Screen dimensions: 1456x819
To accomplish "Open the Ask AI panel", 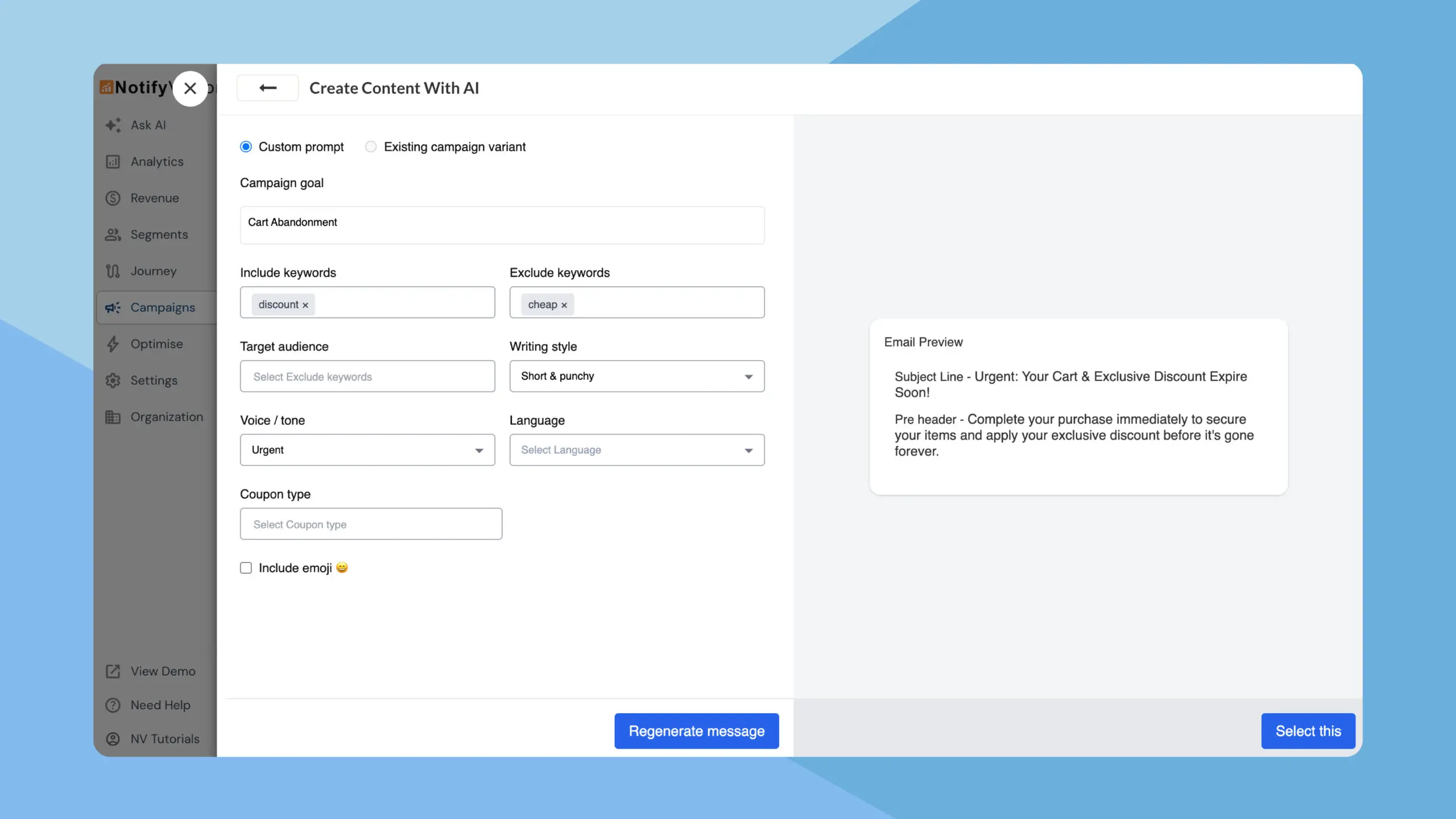I will tap(113, 125).
